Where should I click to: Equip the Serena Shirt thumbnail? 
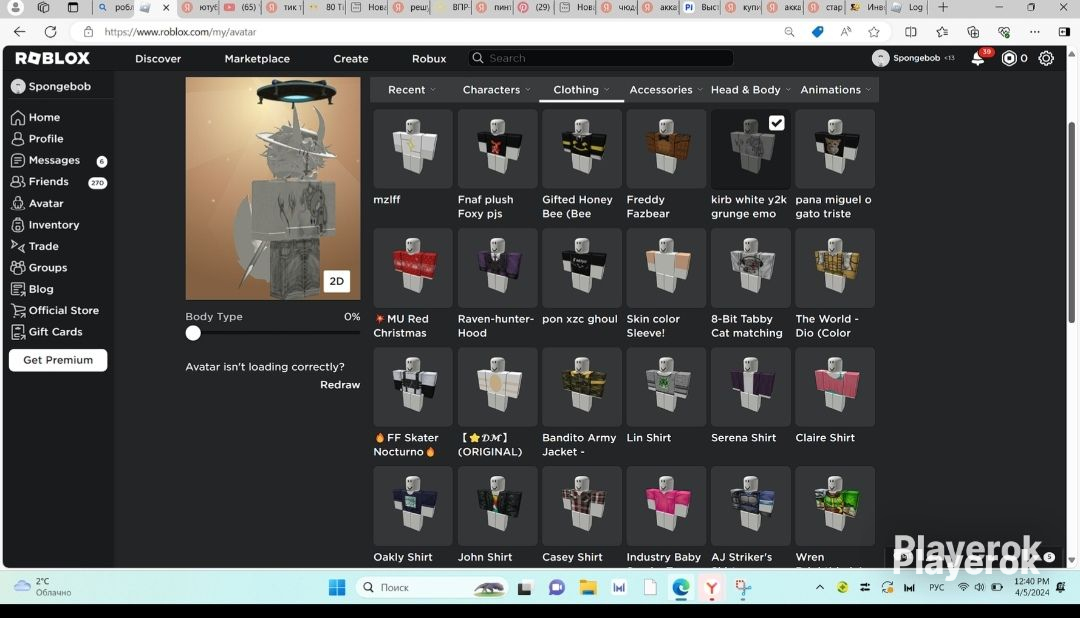750,387
